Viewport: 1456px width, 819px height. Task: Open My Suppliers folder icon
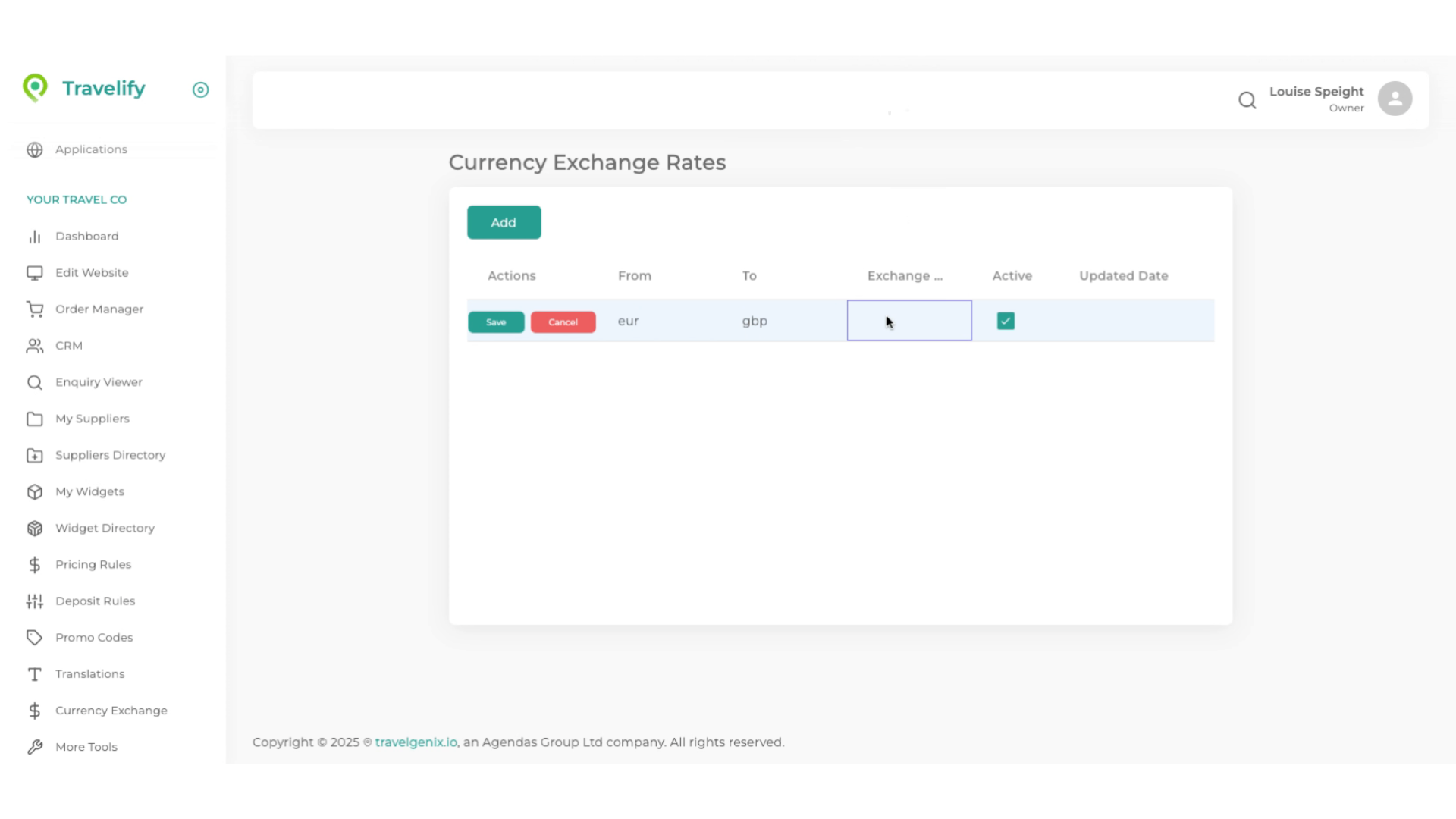(x=34, y=419)
